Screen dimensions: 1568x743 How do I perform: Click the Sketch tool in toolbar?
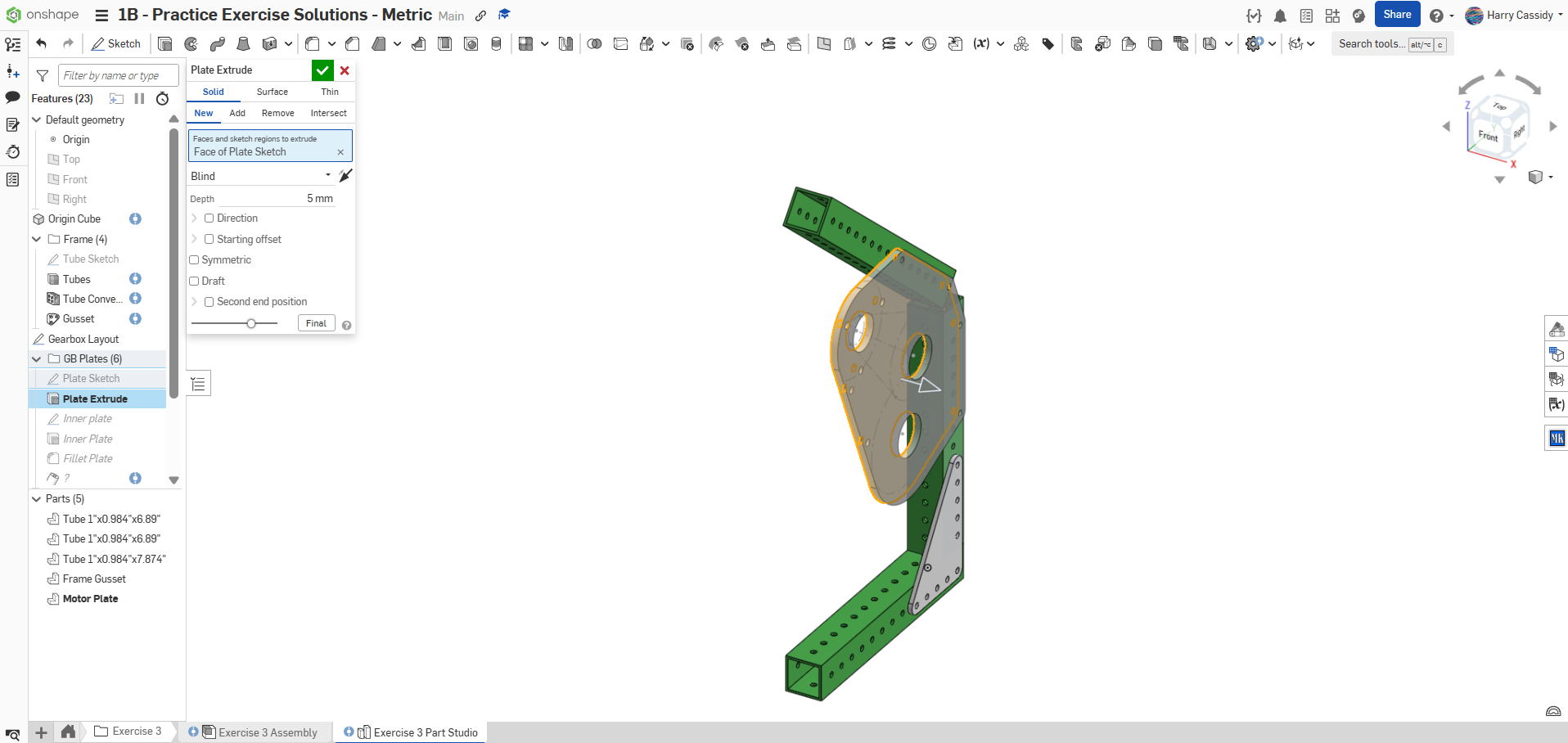point(116,44)
